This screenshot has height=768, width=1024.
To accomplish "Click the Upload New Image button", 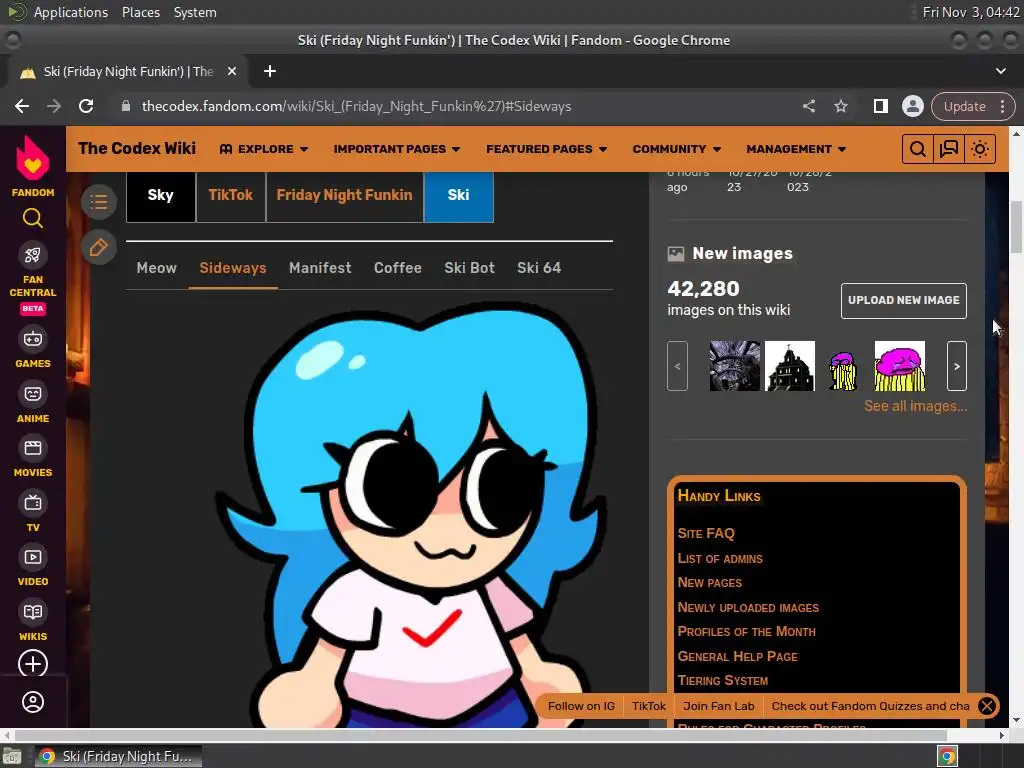I will [x=903, y=300].
